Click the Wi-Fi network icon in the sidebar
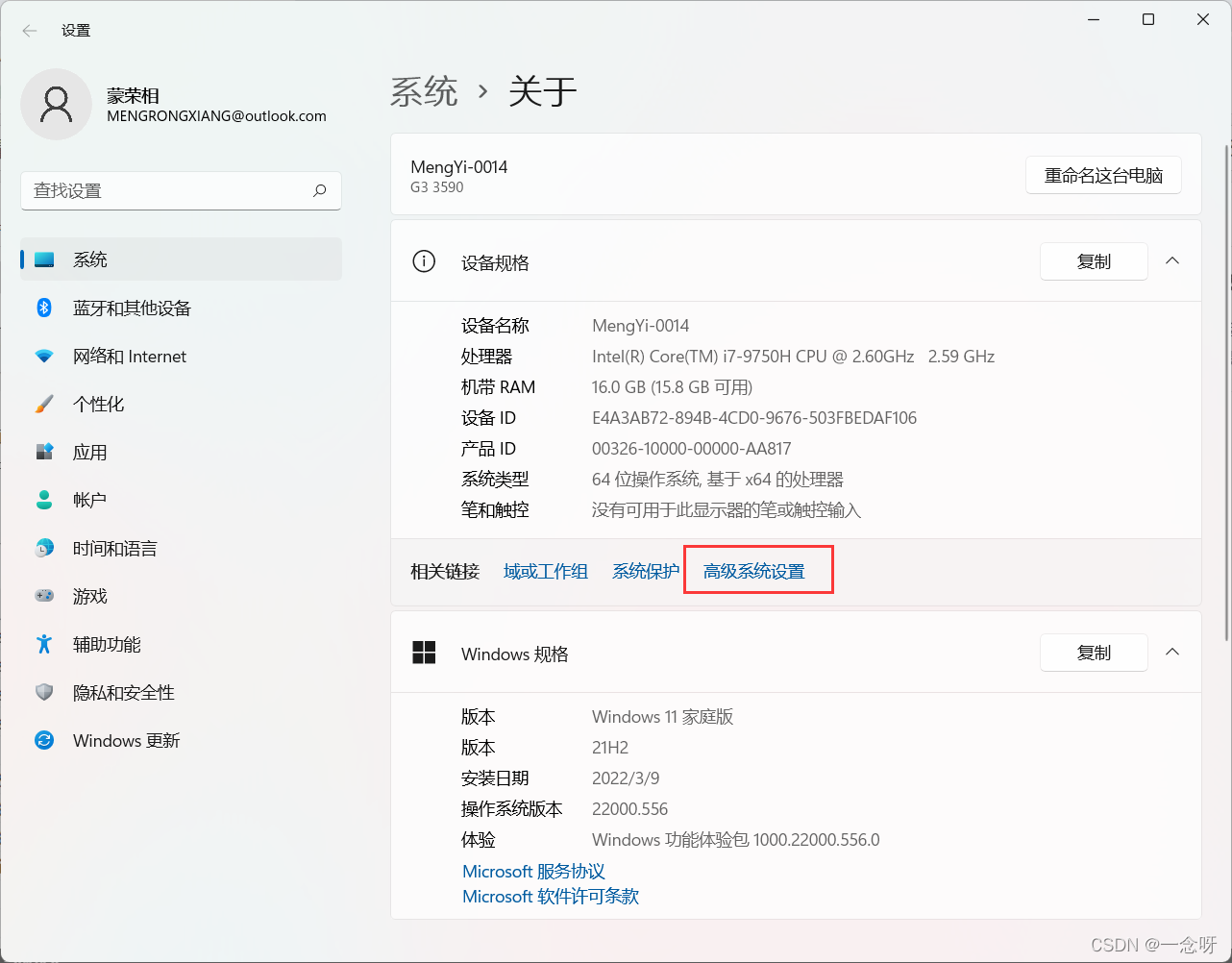 tap(44, 356)
